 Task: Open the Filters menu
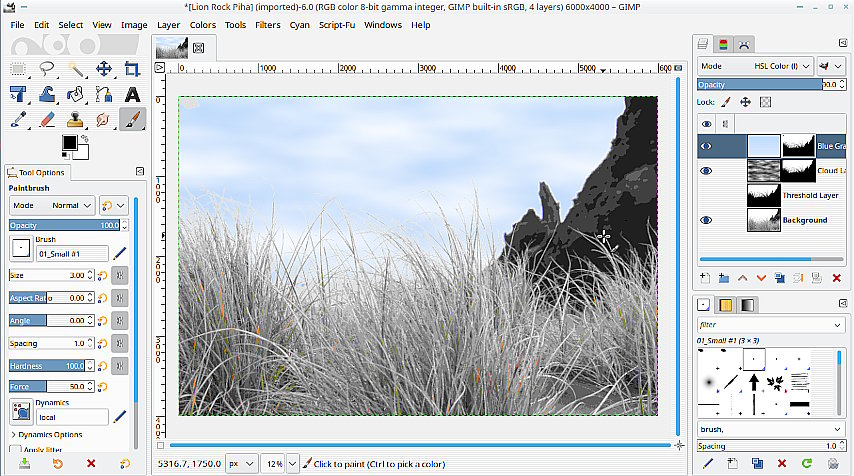click(267, 25)
